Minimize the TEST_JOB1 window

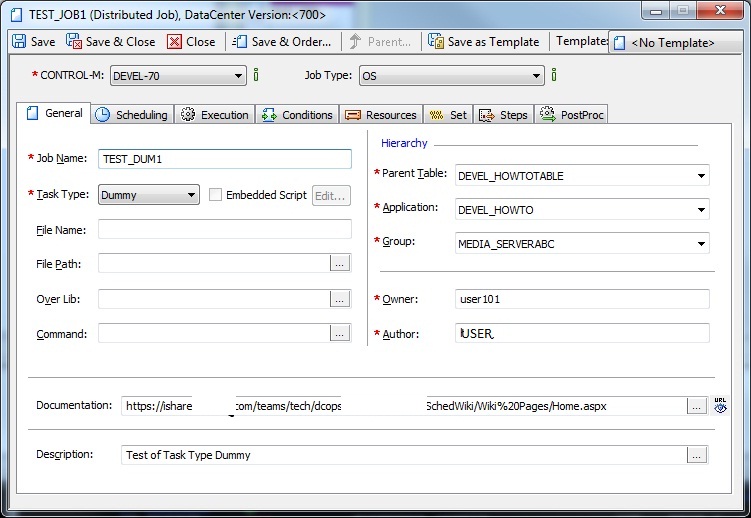coord(656,11)
